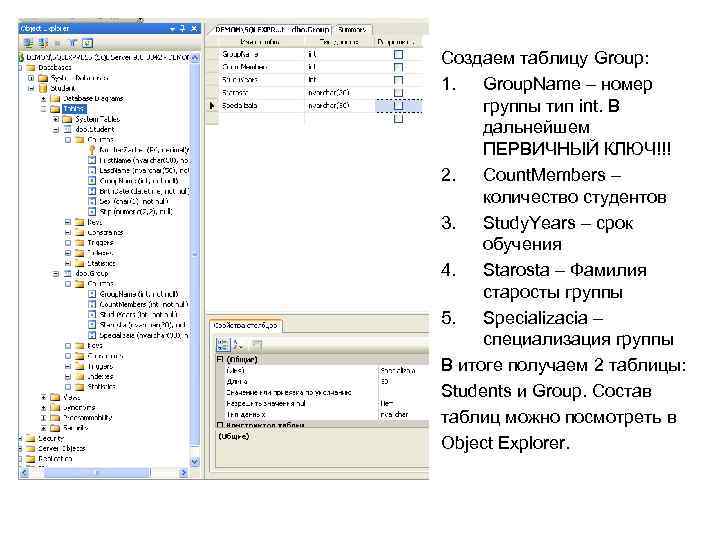Click the Stop icon in Object Explorer toolbar
Image resolution: width=720 pixels, height=540 pixels.
(x=57, y=43)
